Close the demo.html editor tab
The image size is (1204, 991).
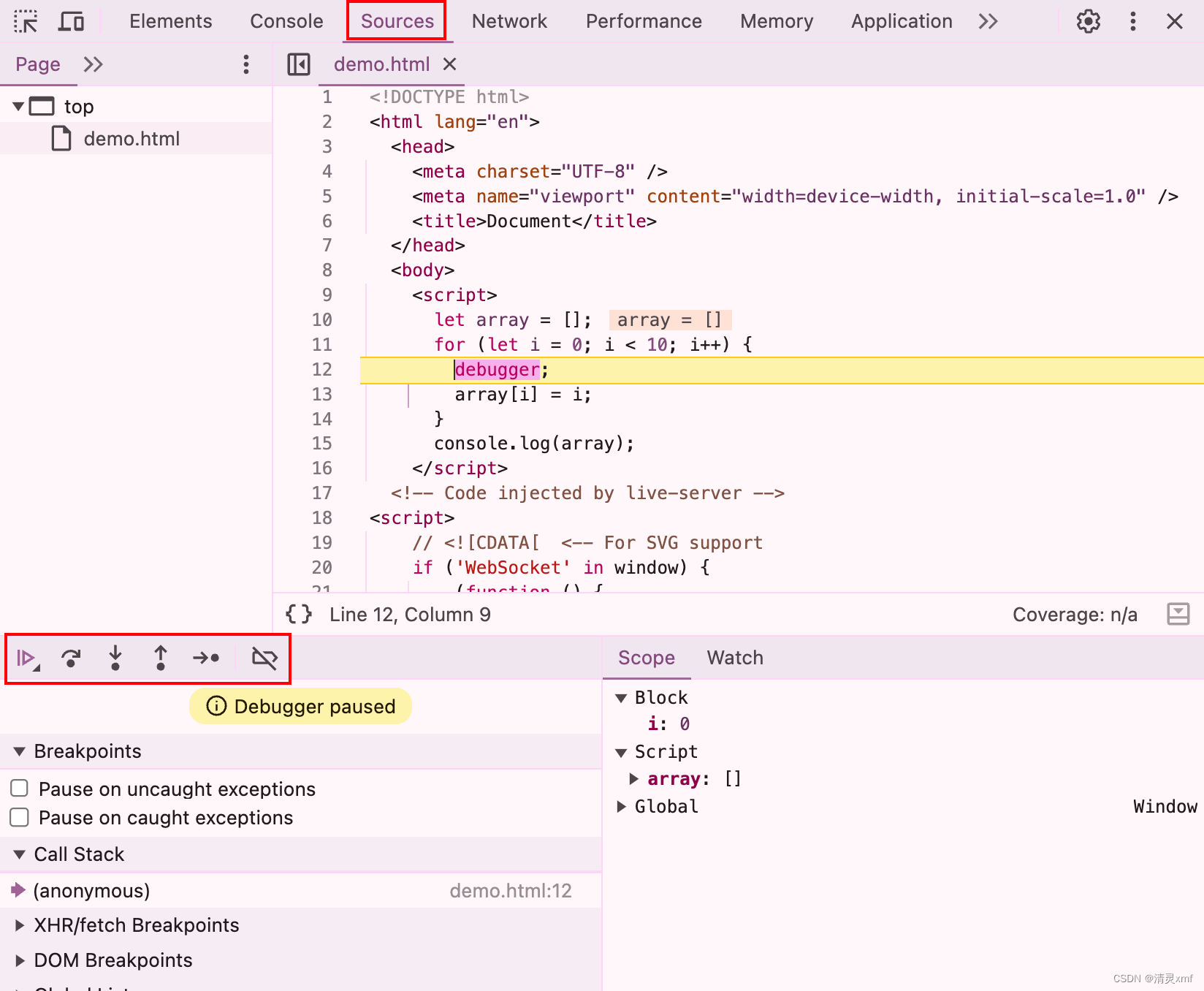click(x=450, y=64)
